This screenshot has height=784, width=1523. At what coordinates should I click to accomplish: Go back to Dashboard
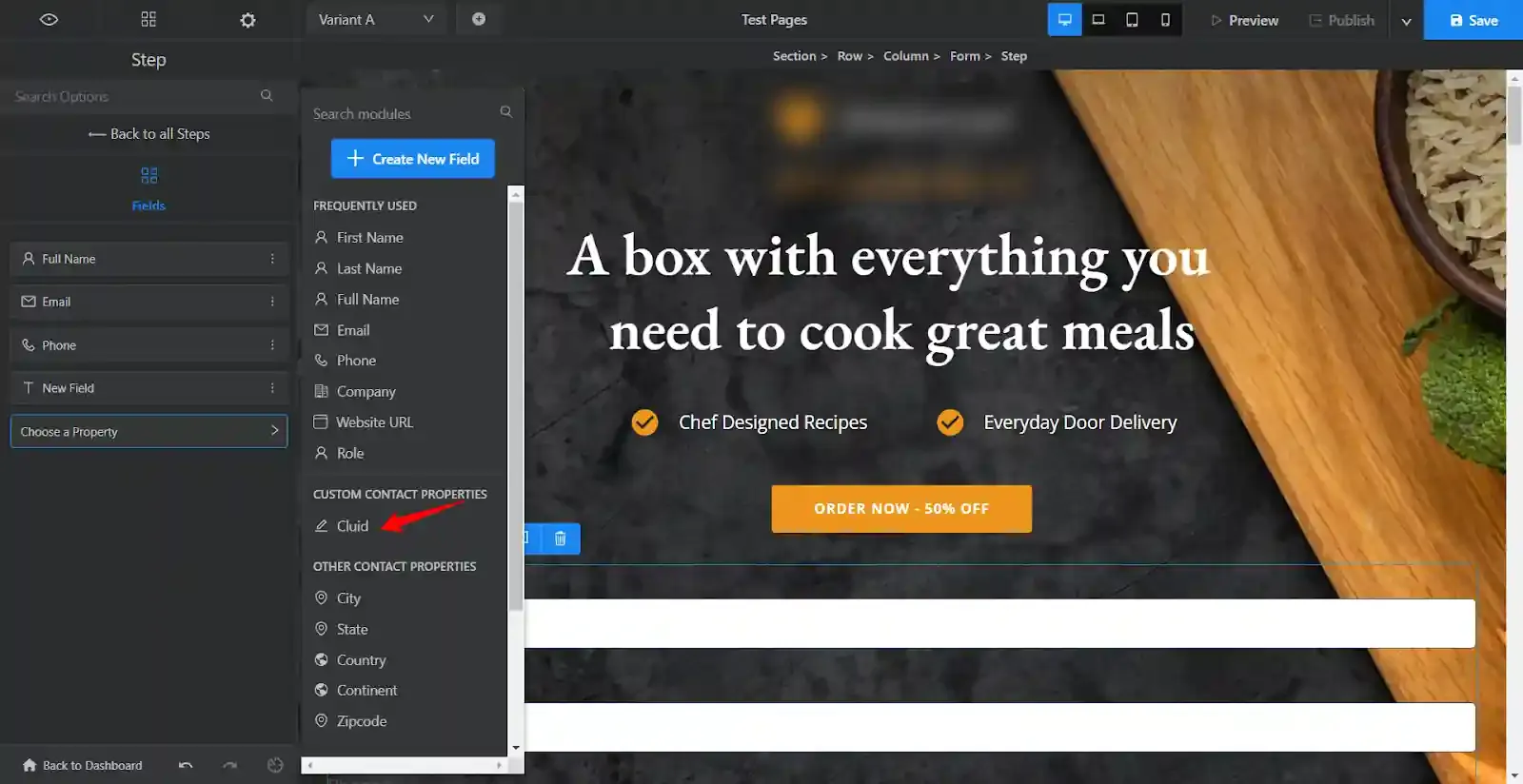pos(83,765)
